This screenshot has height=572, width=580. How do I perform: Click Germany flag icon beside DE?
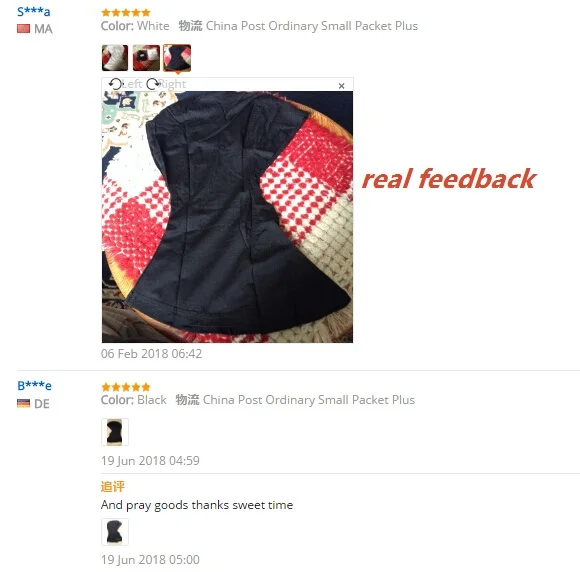[23, 403]
